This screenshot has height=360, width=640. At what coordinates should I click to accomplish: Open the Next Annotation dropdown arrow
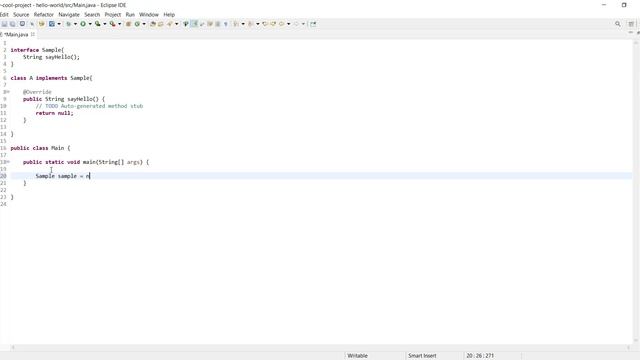(243, 24)
